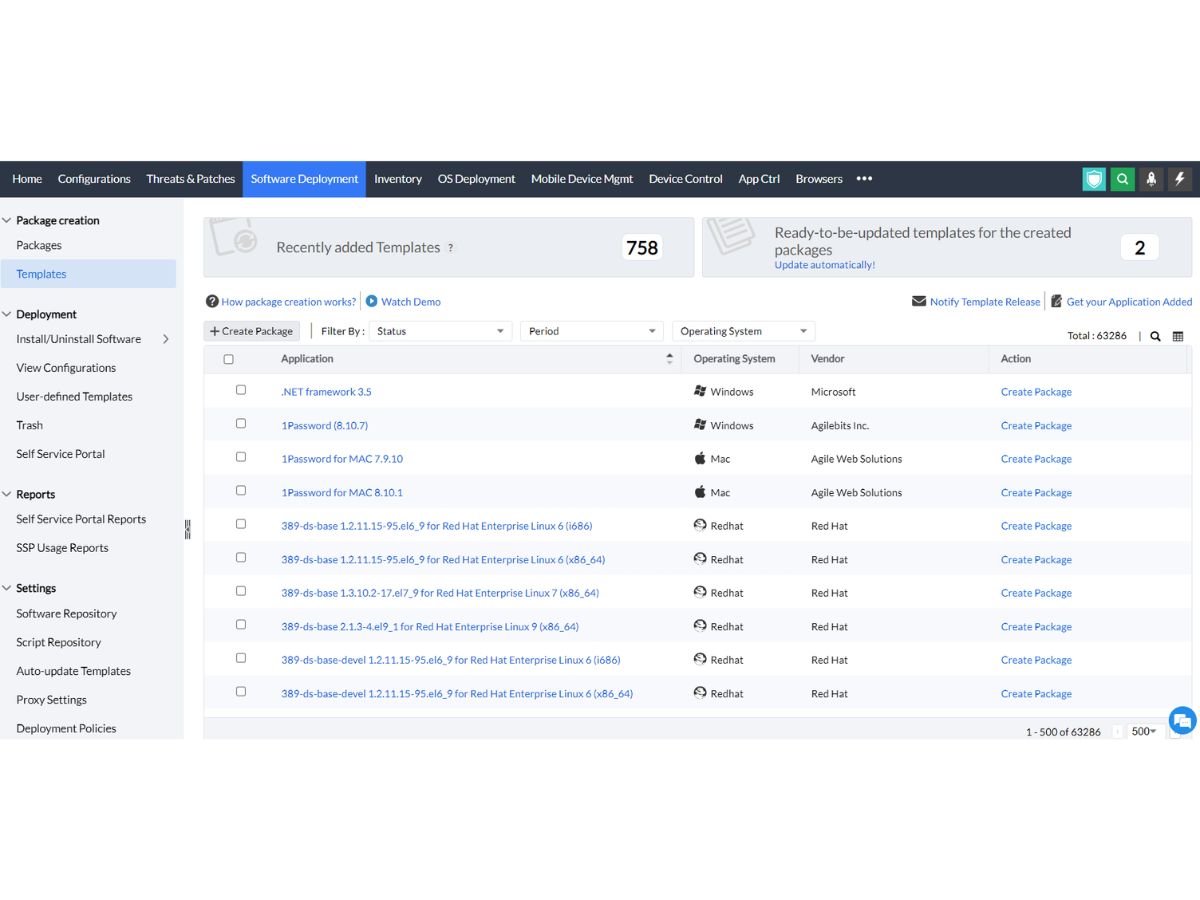Check the box for 389-ds-base 2.1.3-4.el9_1
This screenshot has height=900, width=1200.
(x=241, y=625)
